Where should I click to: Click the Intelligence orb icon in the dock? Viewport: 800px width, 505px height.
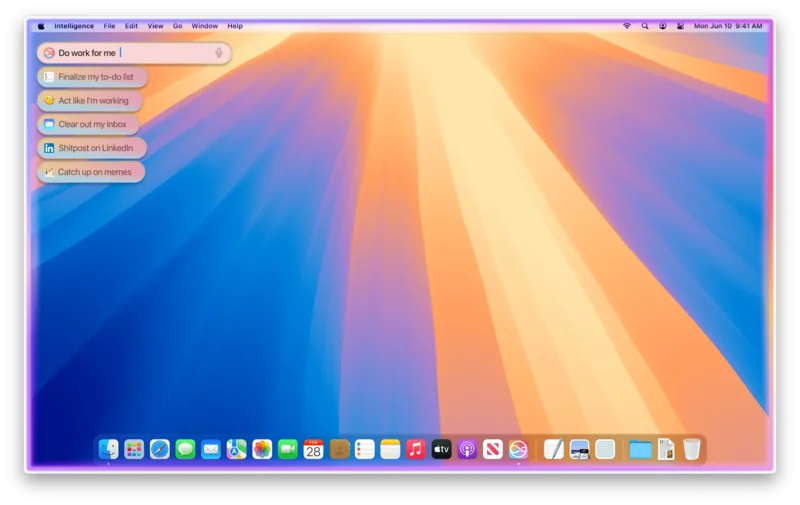coord(518,449)
